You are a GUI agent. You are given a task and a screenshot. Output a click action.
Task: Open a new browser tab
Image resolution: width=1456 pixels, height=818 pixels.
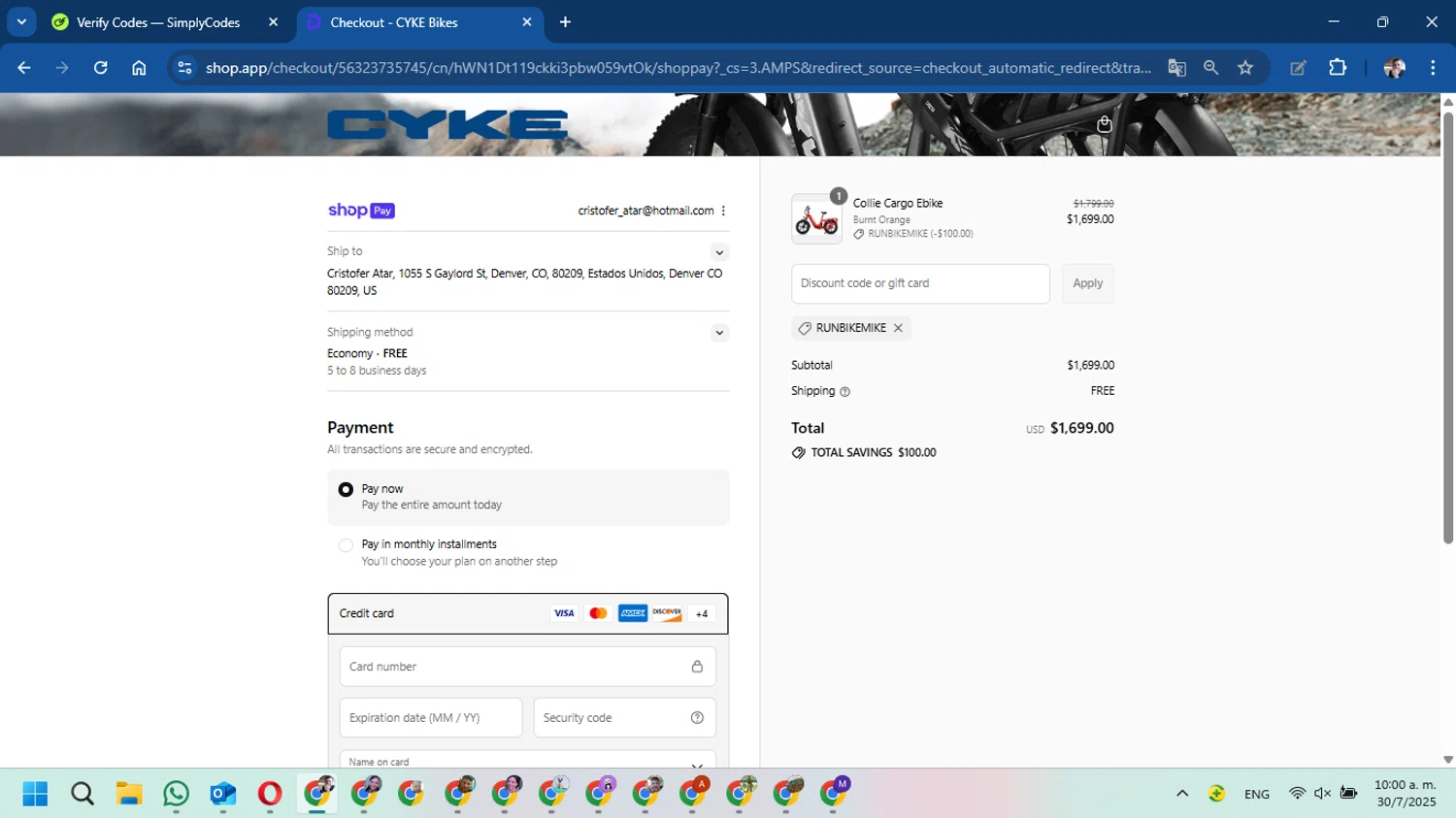[x=566, y=22]
